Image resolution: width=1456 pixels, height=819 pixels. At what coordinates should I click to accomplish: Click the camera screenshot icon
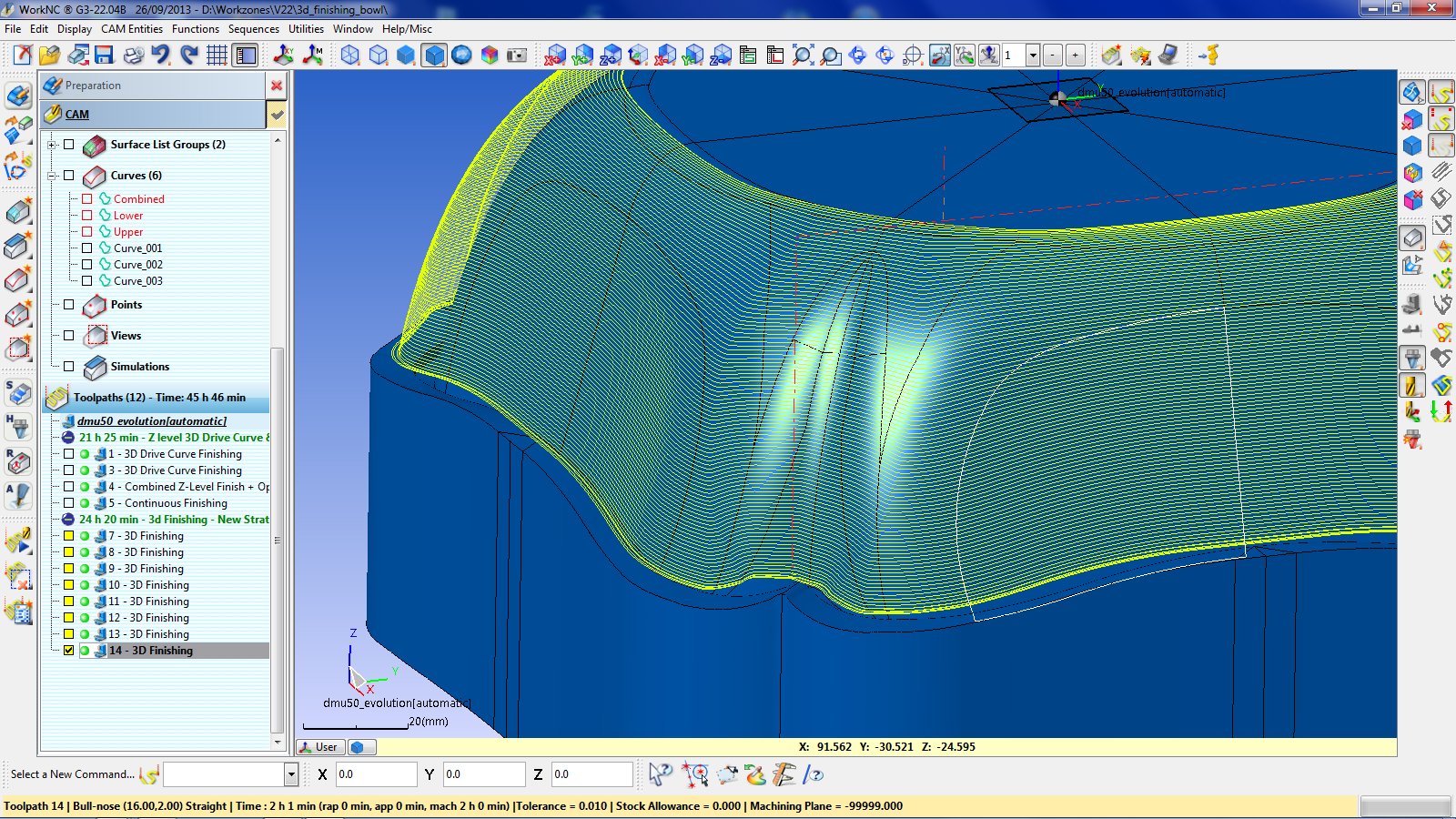tap(517, 56)
